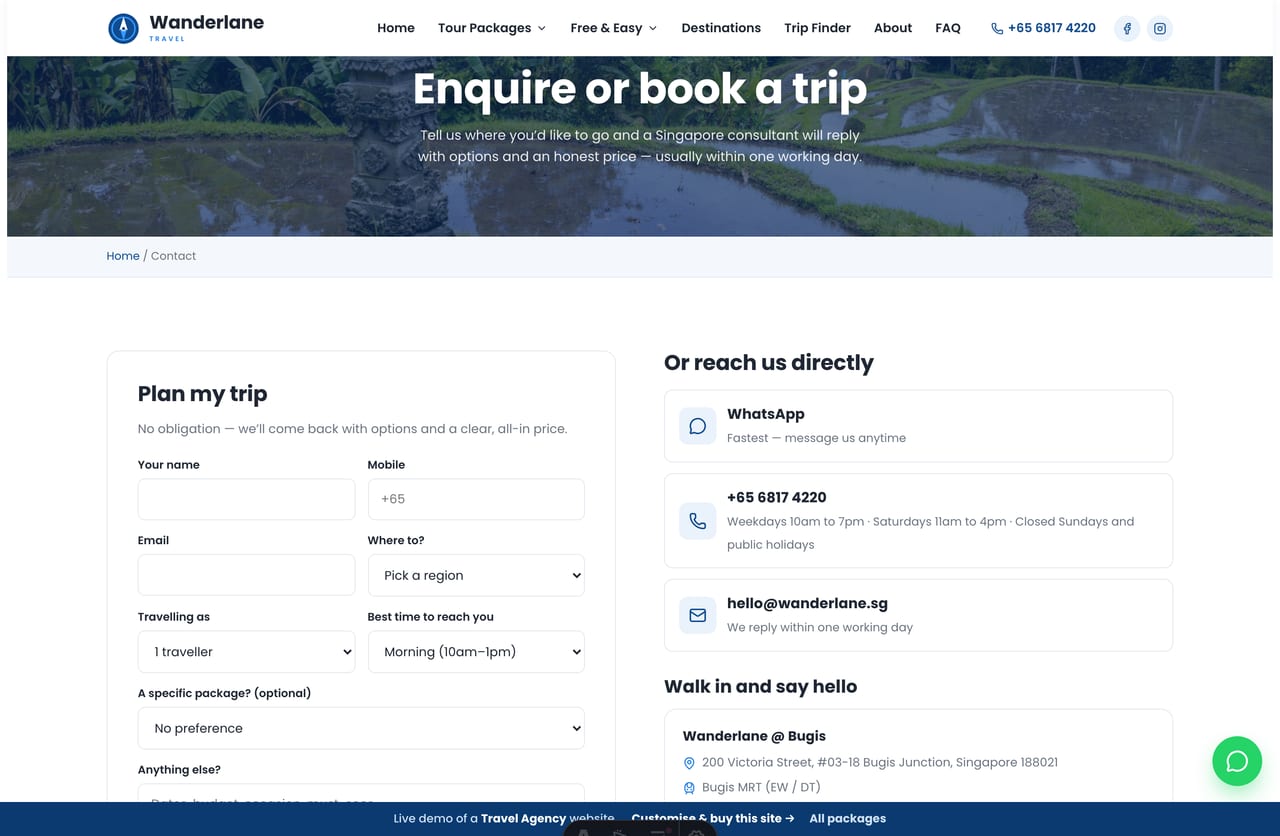
Task: Click the location pin icon by Victoria Street
Action: click(689, 763)
